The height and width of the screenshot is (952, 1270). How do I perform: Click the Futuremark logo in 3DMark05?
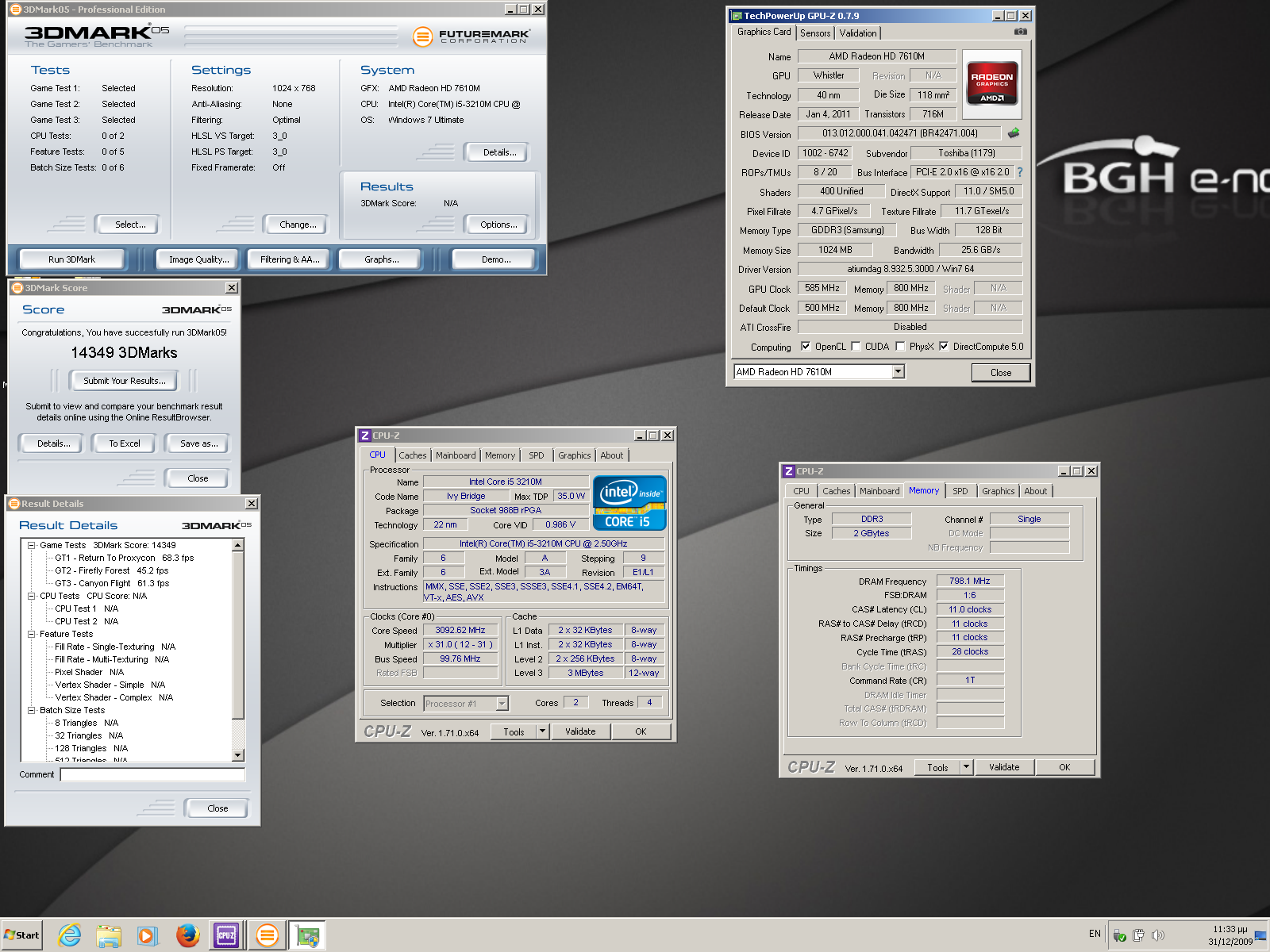[x=471, y=36]
